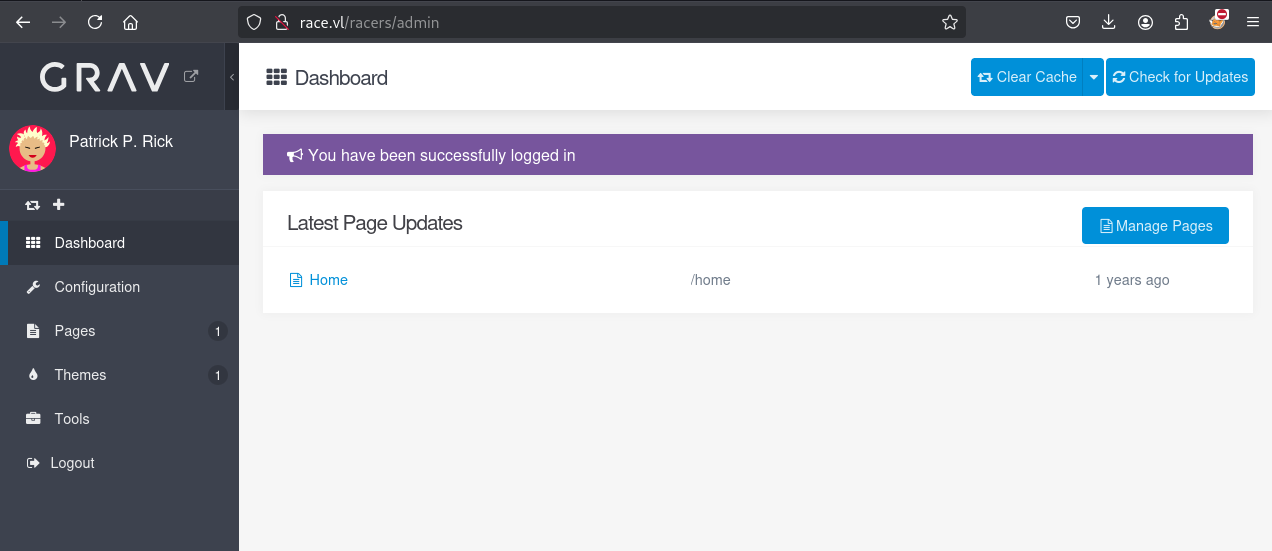The height and width of the screenshot is (551, 1272).
Task: Log out using the Logout entry
Action: point(119,463)
